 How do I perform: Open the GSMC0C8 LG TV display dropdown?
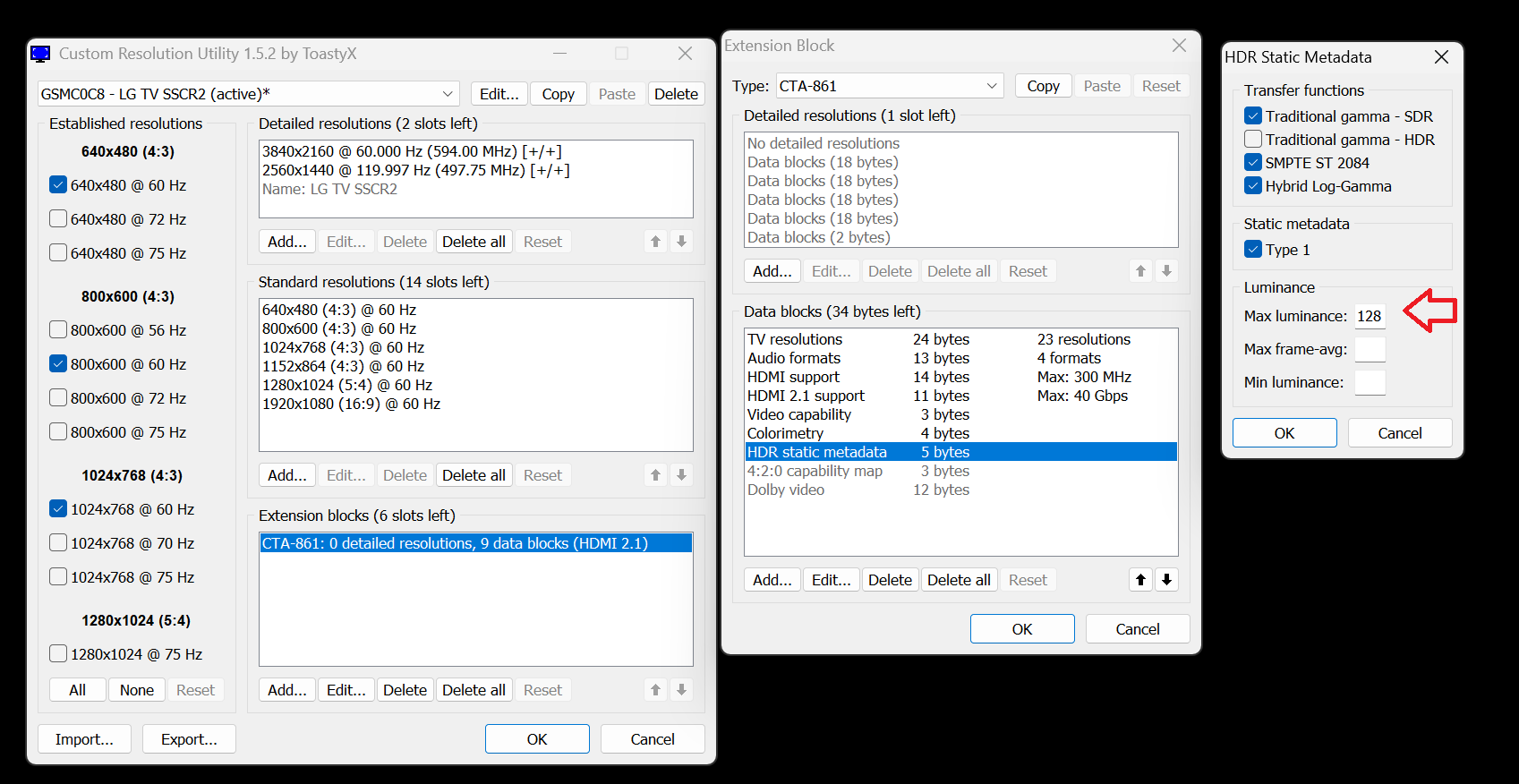(249, 94)
